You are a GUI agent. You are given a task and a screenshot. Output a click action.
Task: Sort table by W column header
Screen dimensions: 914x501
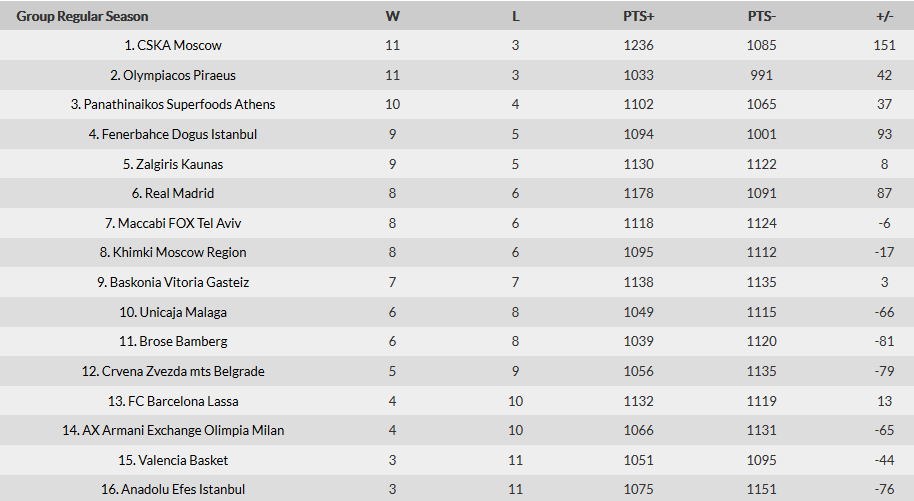(x=392, y=16)
